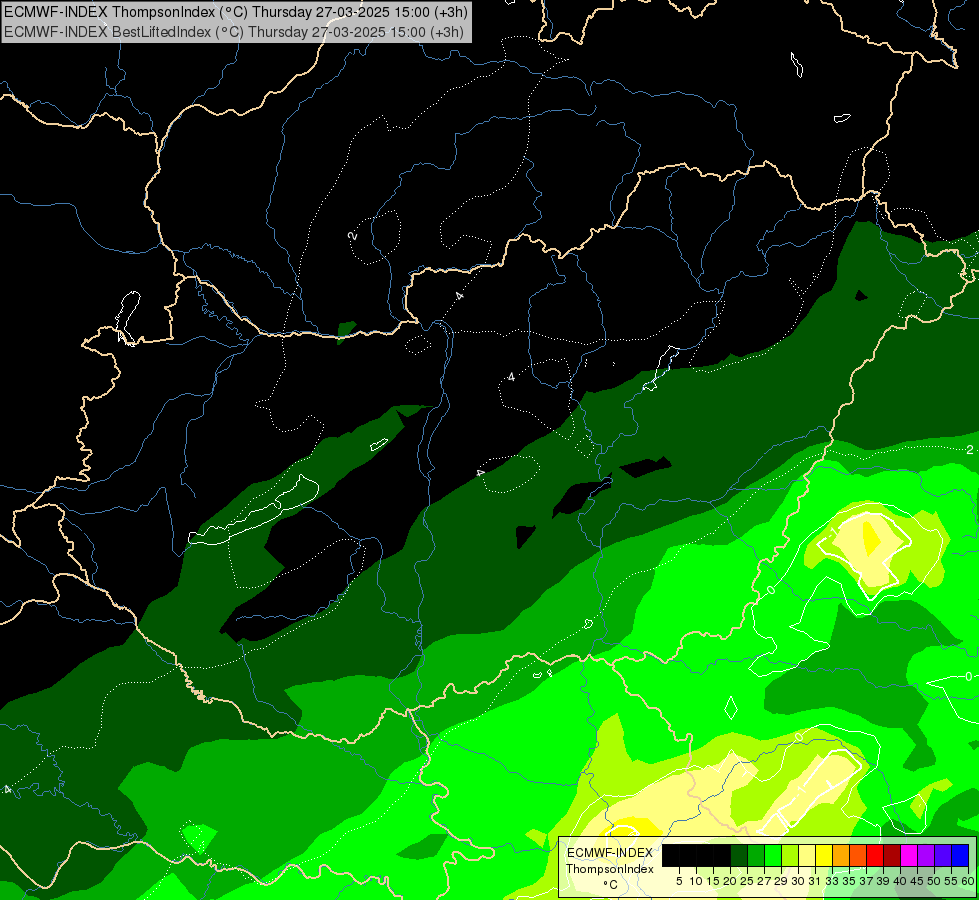Select the medium green 25-27 legend swatch
The width and height of the screenshot is (979, 900).
click(x=756, y=855)
